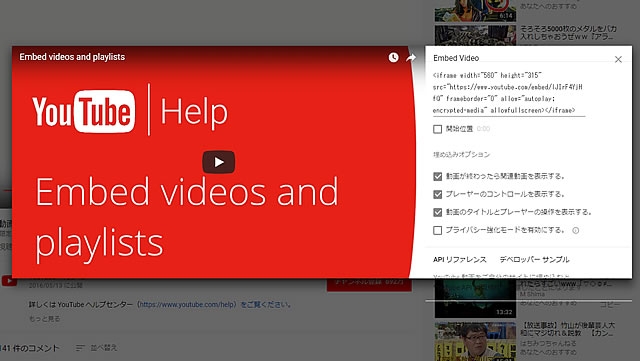Image resolution: width=640 pixels, height=361 pixels.
Task: Click the YouTube channel icon below video
Action: coord(9,281)
